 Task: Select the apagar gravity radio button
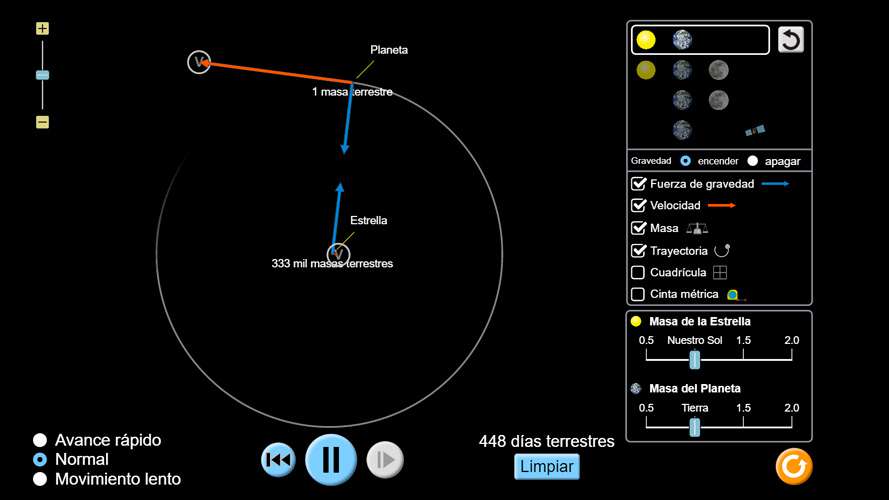(x=752, y=161)
